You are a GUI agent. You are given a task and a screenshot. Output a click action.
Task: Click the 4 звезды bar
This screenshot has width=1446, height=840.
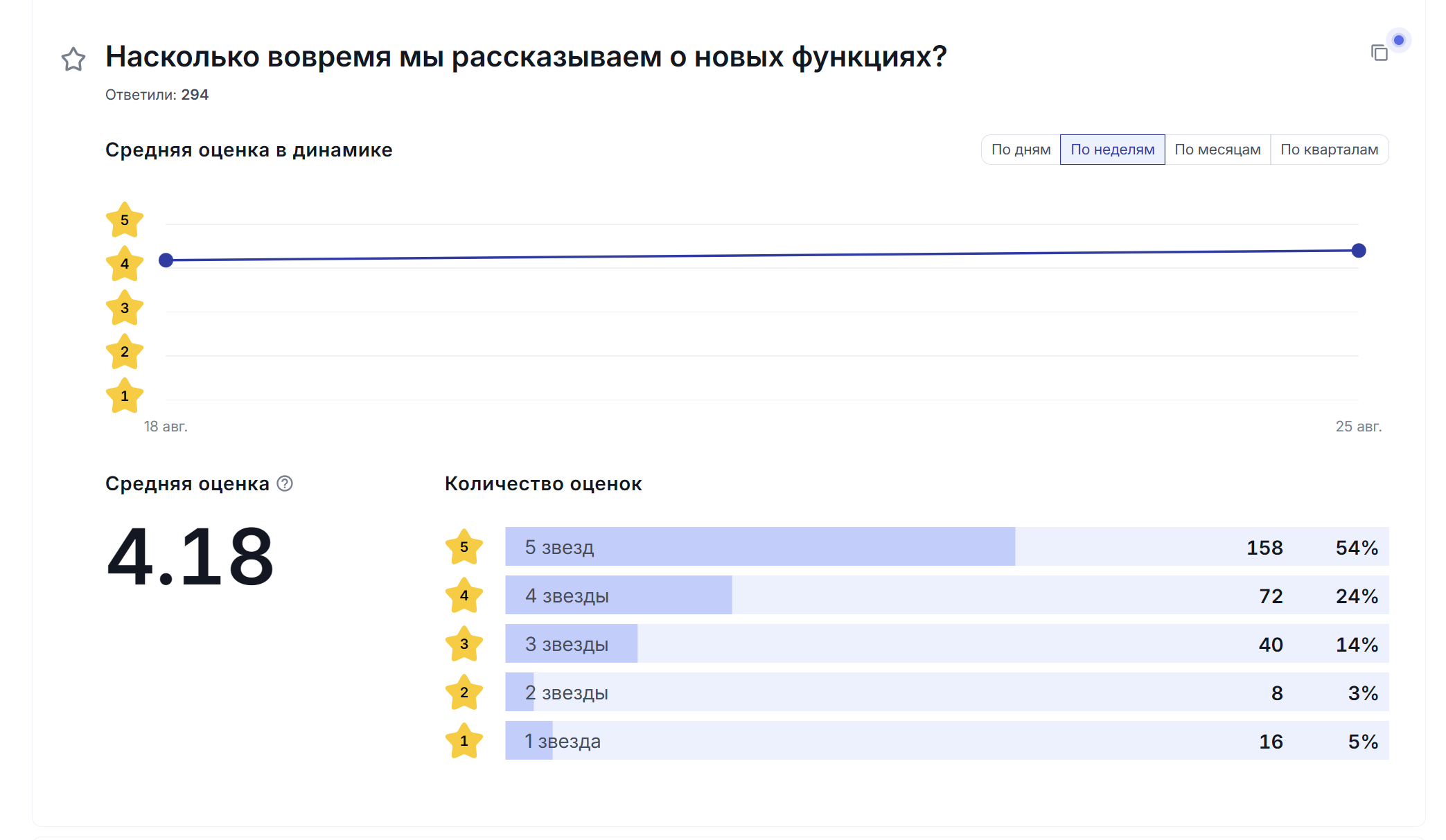point(618,596)
